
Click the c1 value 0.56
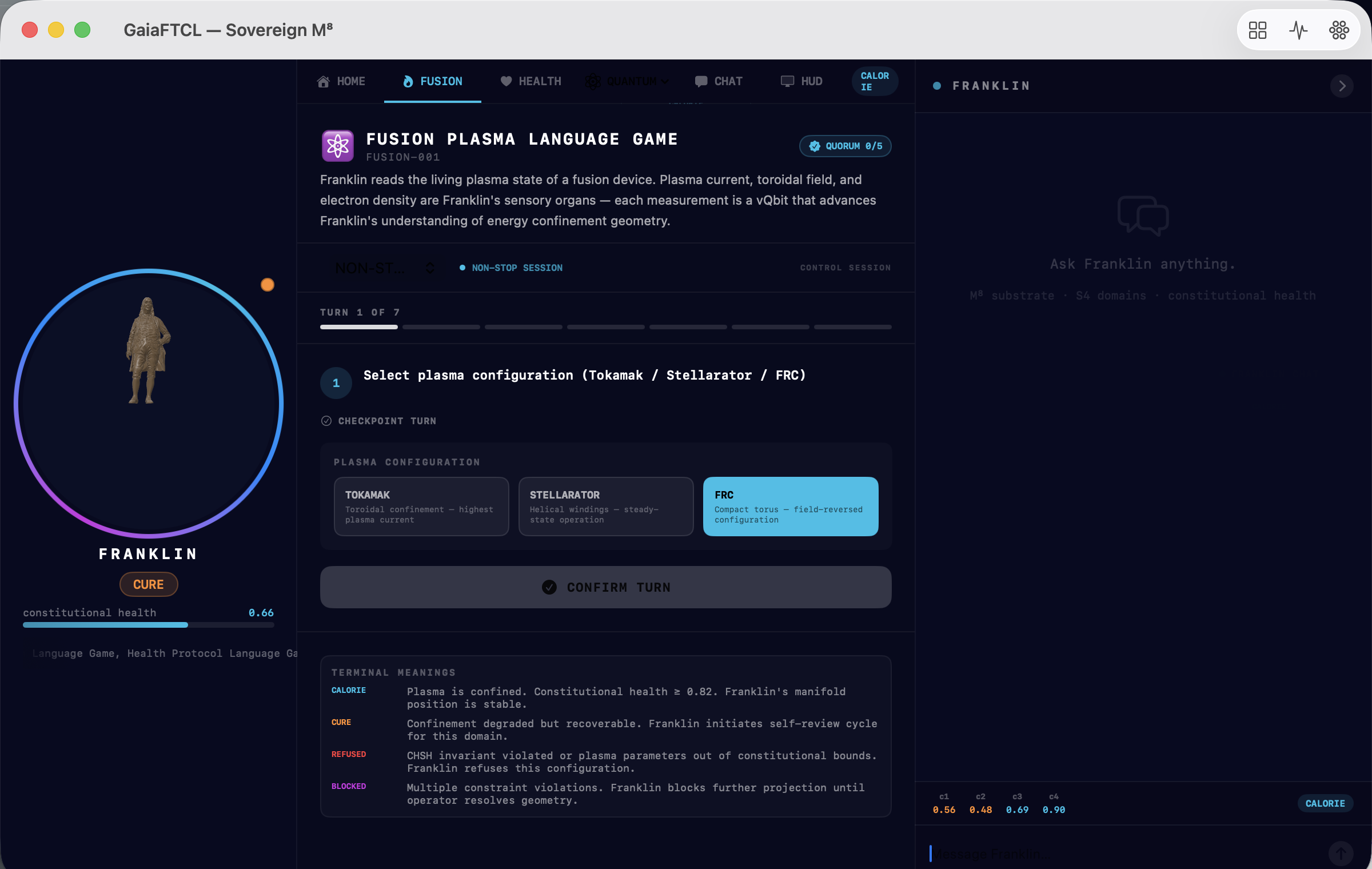pyautogui.click(x=944, y=810)
